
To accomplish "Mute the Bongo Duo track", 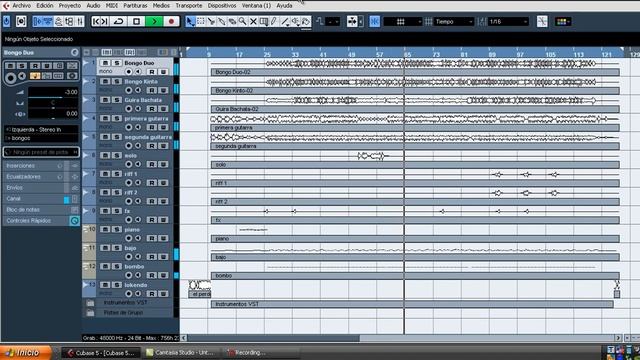I will pos(105,63).
